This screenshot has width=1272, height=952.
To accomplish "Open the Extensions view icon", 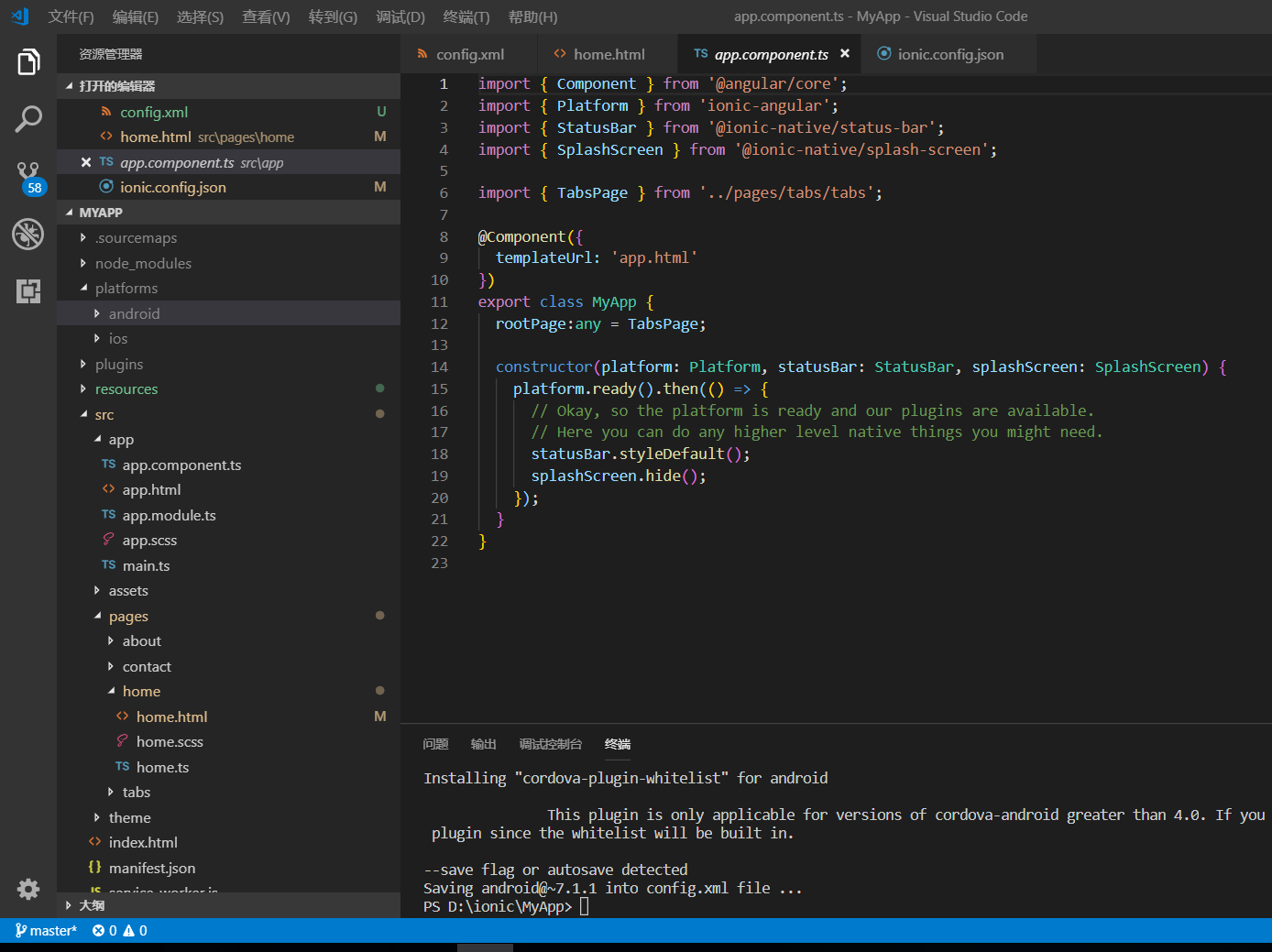I will coord(28,291).
